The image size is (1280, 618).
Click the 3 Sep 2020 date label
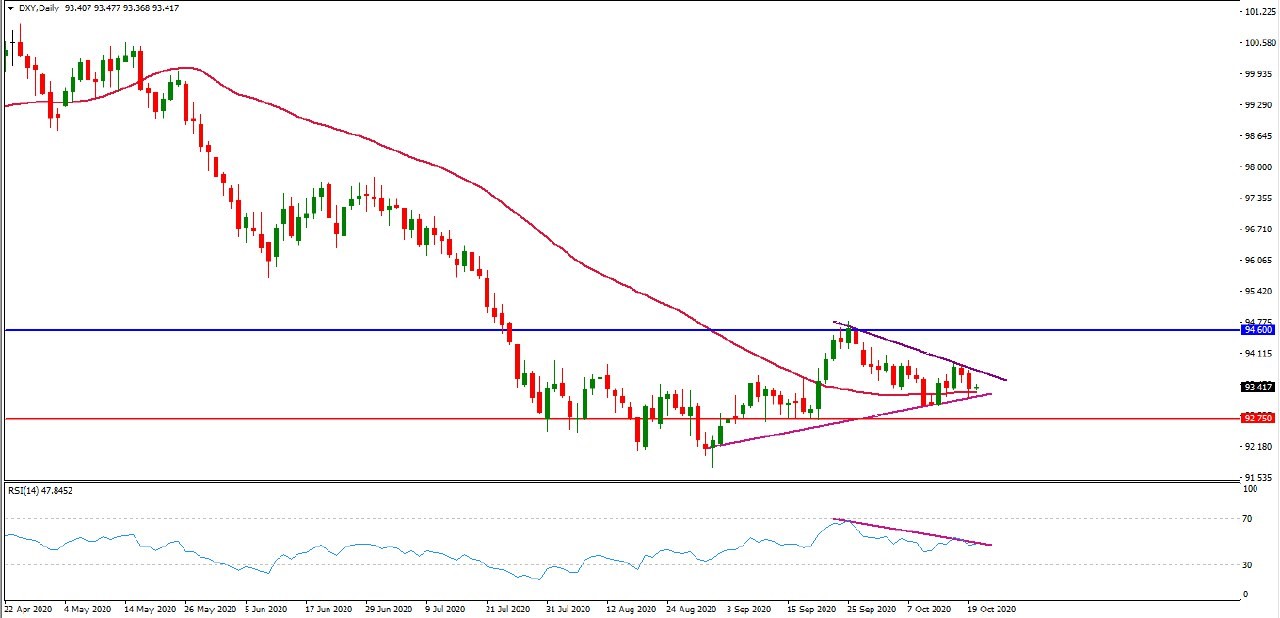click(750, 607)
